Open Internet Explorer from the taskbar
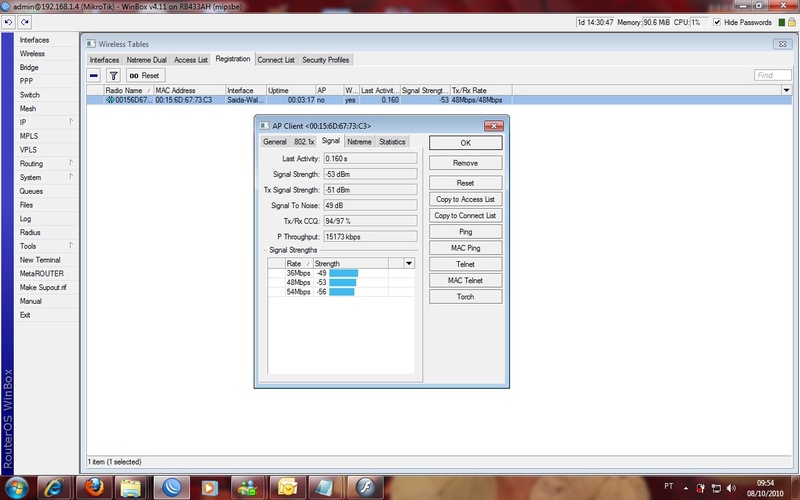800x500 pixels. [55, 487]
